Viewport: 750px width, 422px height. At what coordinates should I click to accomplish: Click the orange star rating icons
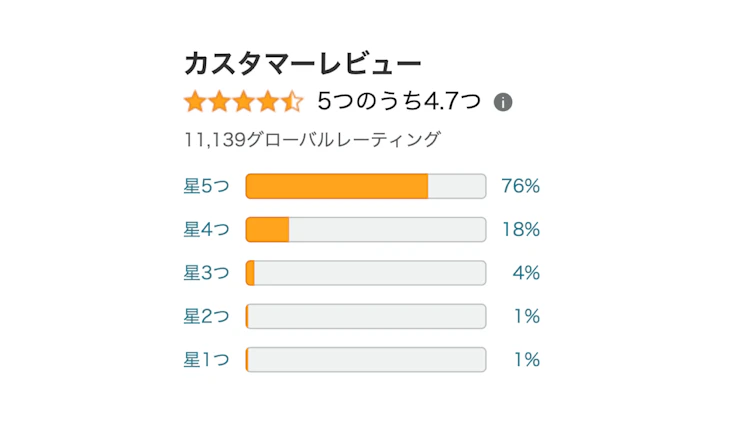[x=243, y=101]
